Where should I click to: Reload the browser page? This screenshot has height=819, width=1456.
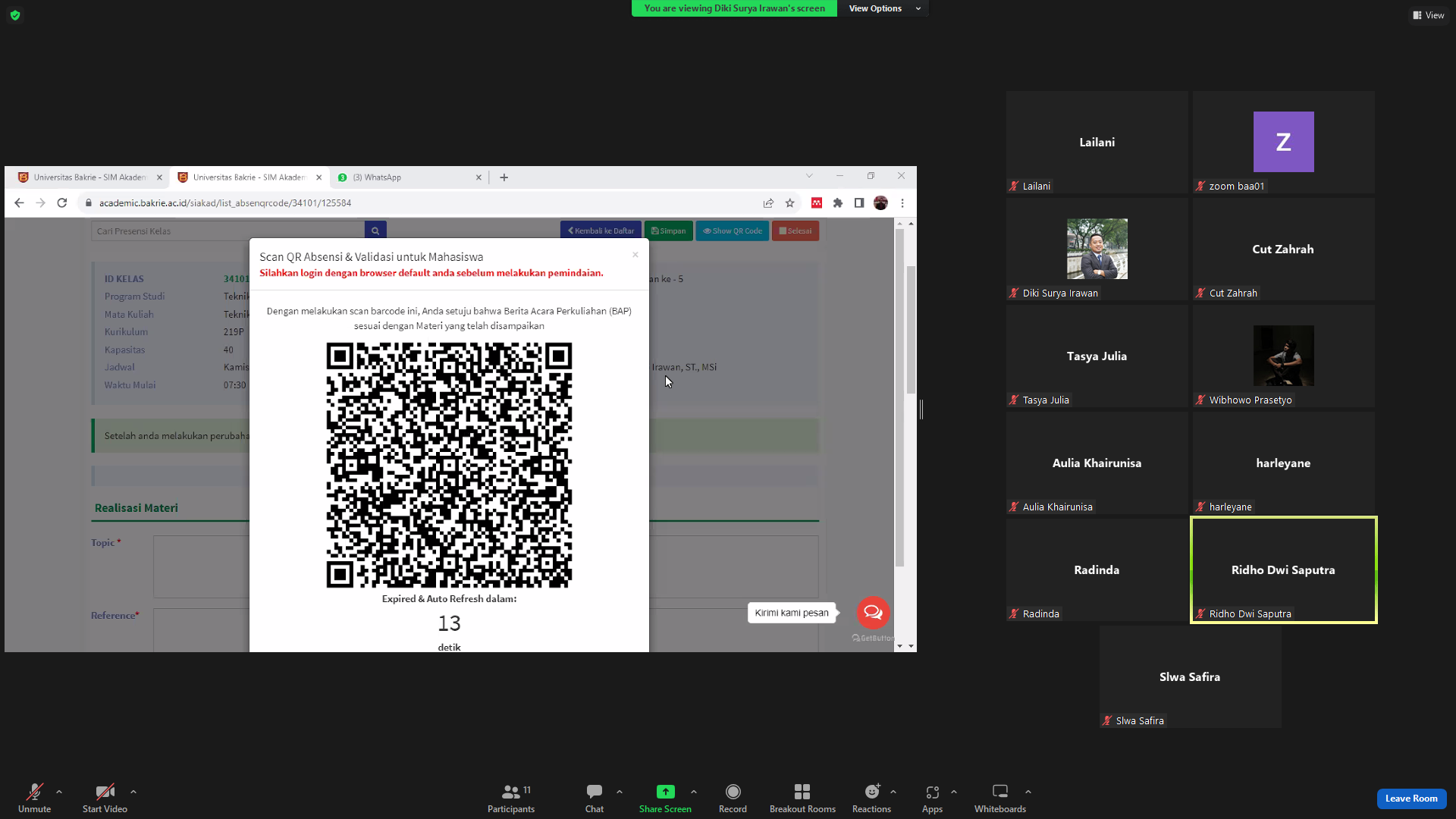pos(62,203)
